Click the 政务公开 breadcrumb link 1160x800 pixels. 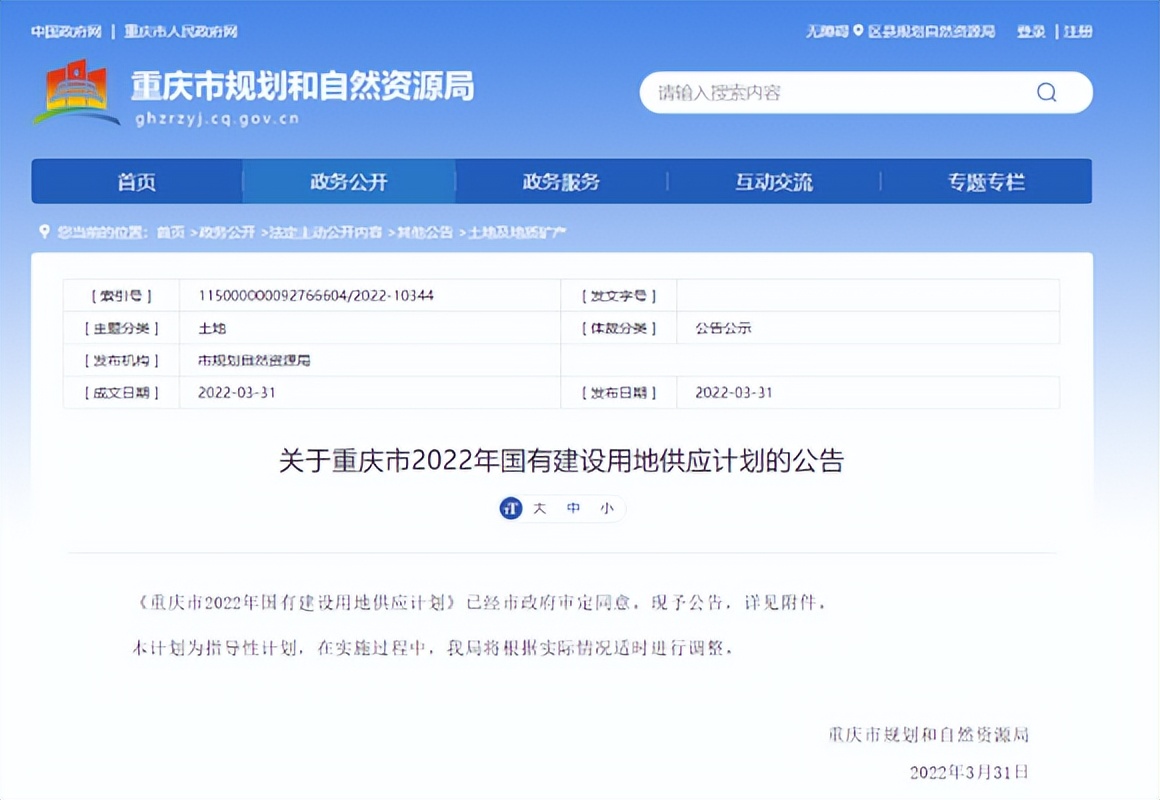tap(227, 232)
